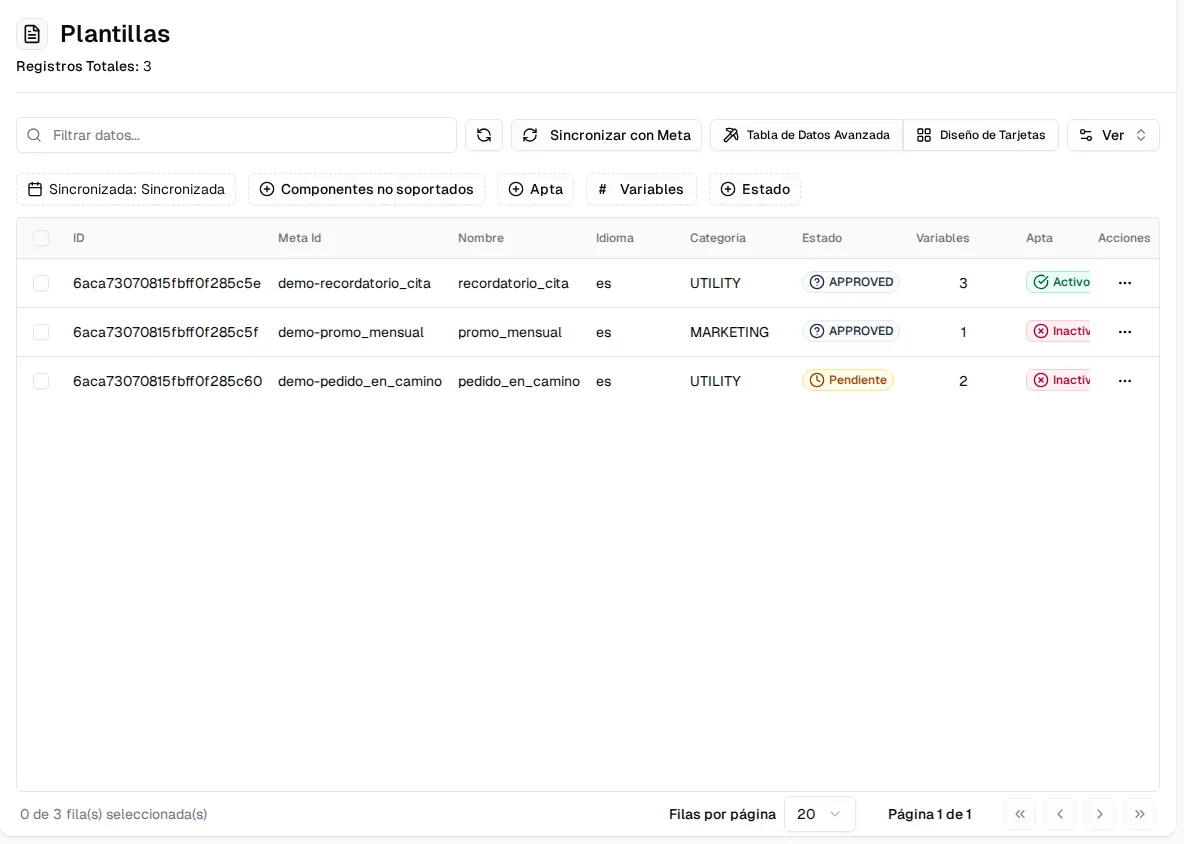The width and height of the screenshot is (1184, 844).
Task: Sort by the Nombre column header
Action: pos(480,238)
